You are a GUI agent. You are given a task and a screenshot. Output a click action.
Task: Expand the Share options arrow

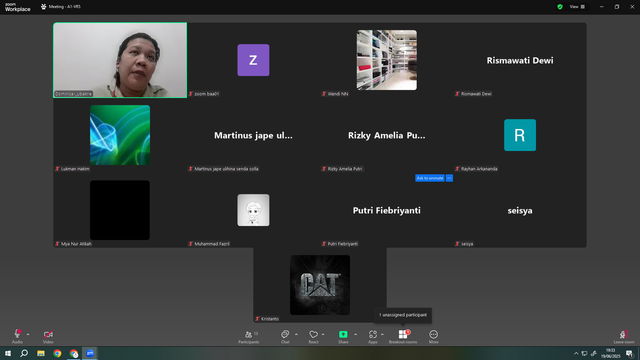[x=356, y=334]
